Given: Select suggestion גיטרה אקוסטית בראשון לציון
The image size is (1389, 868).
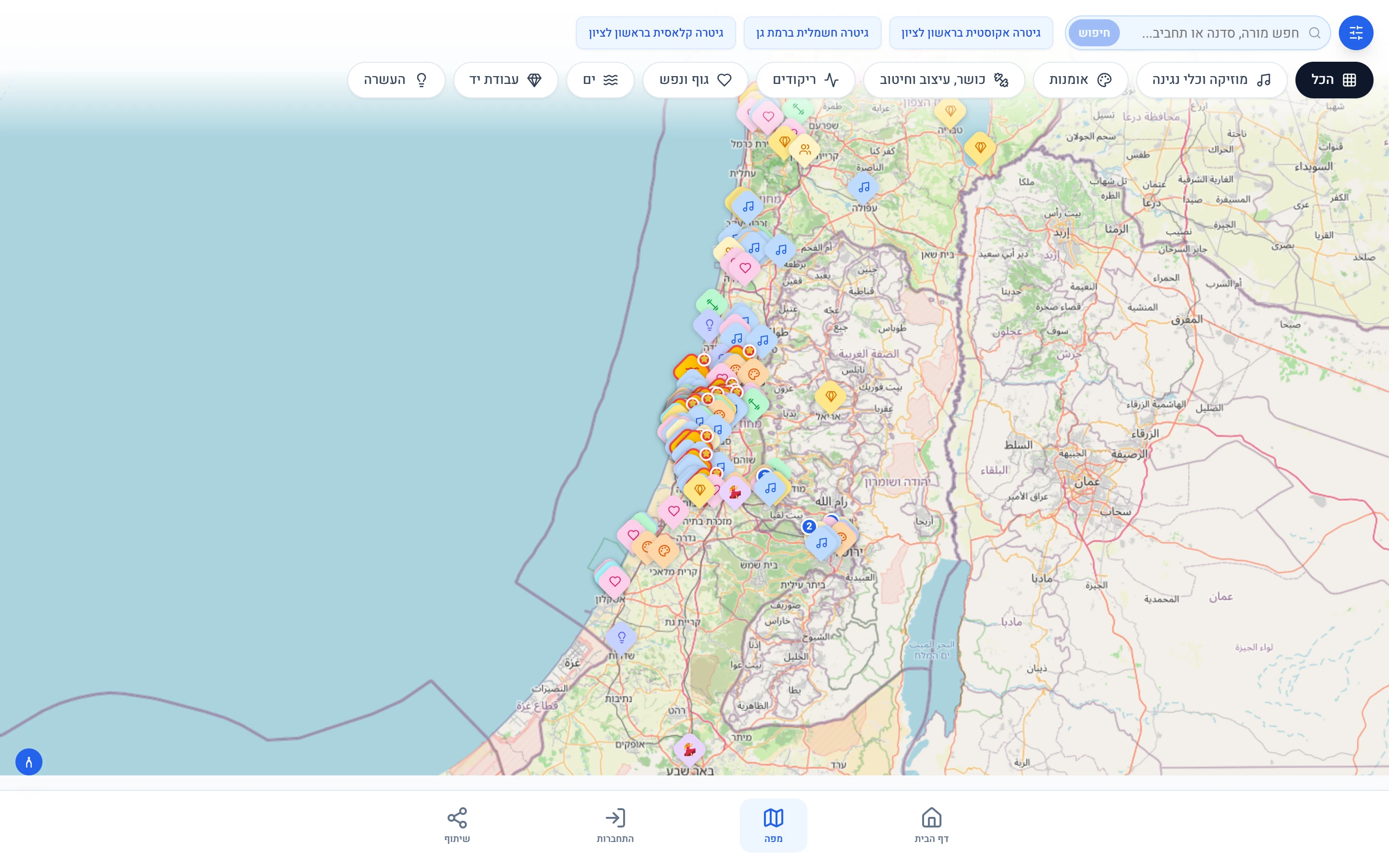Looking at the screenshot, I should pos(970,33).
